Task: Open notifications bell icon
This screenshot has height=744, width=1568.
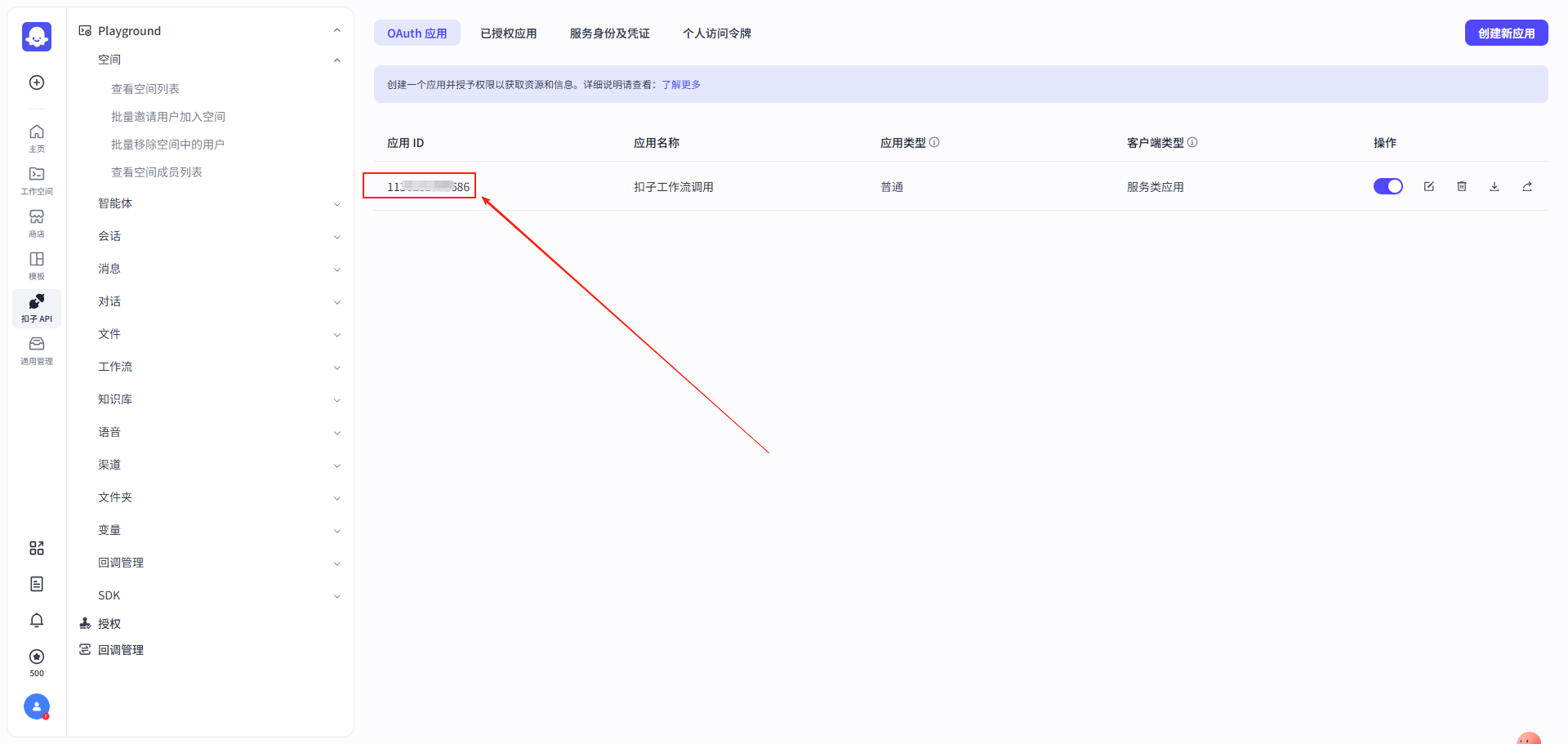Action: [x=37, y=621]
